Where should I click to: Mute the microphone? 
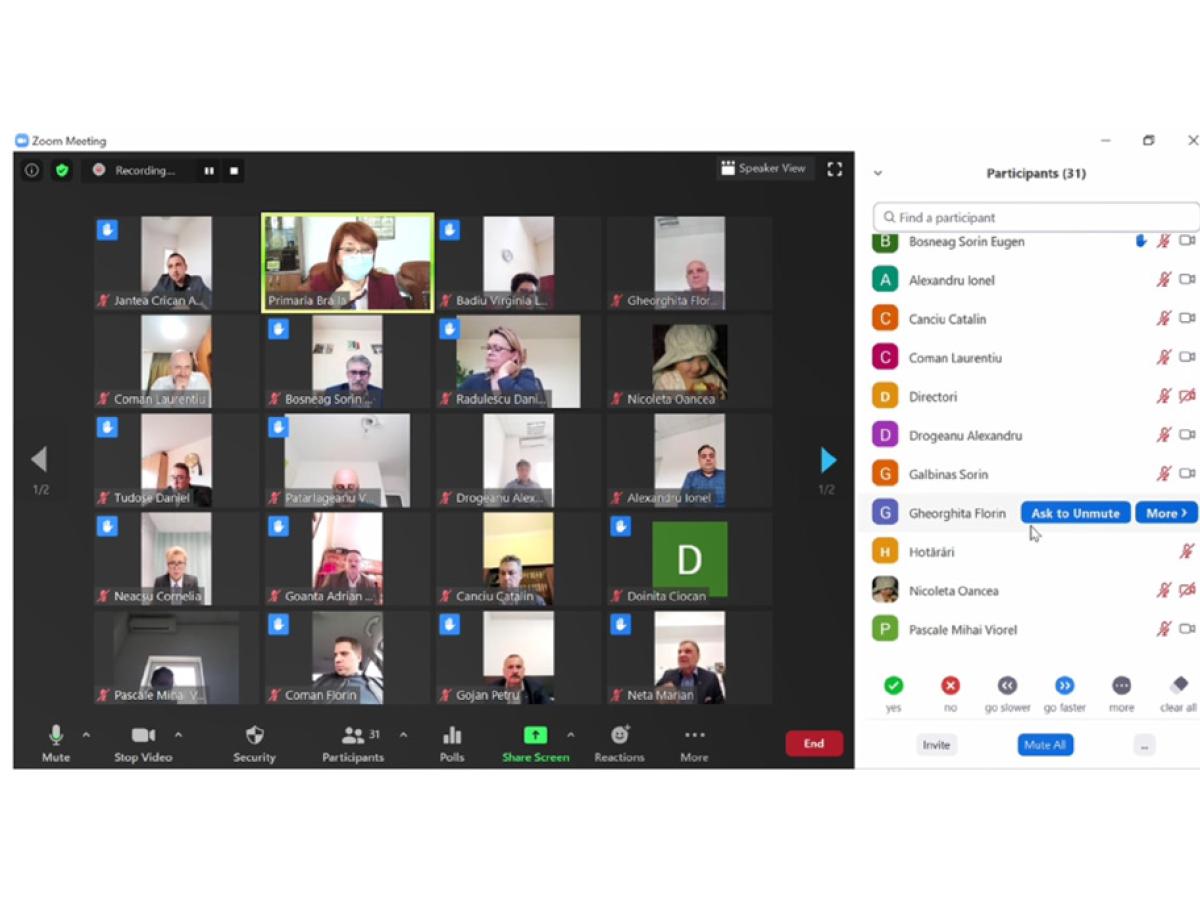56,736
